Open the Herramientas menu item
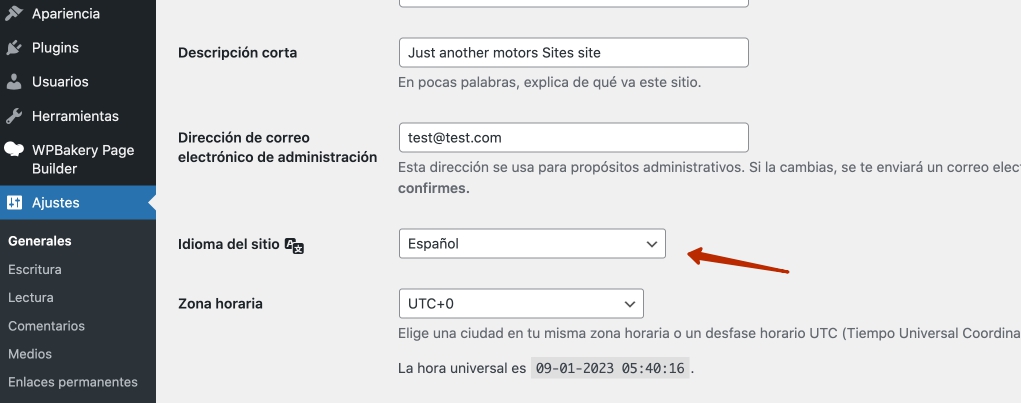Screen dimensions: 1021x403 point(75,116)
